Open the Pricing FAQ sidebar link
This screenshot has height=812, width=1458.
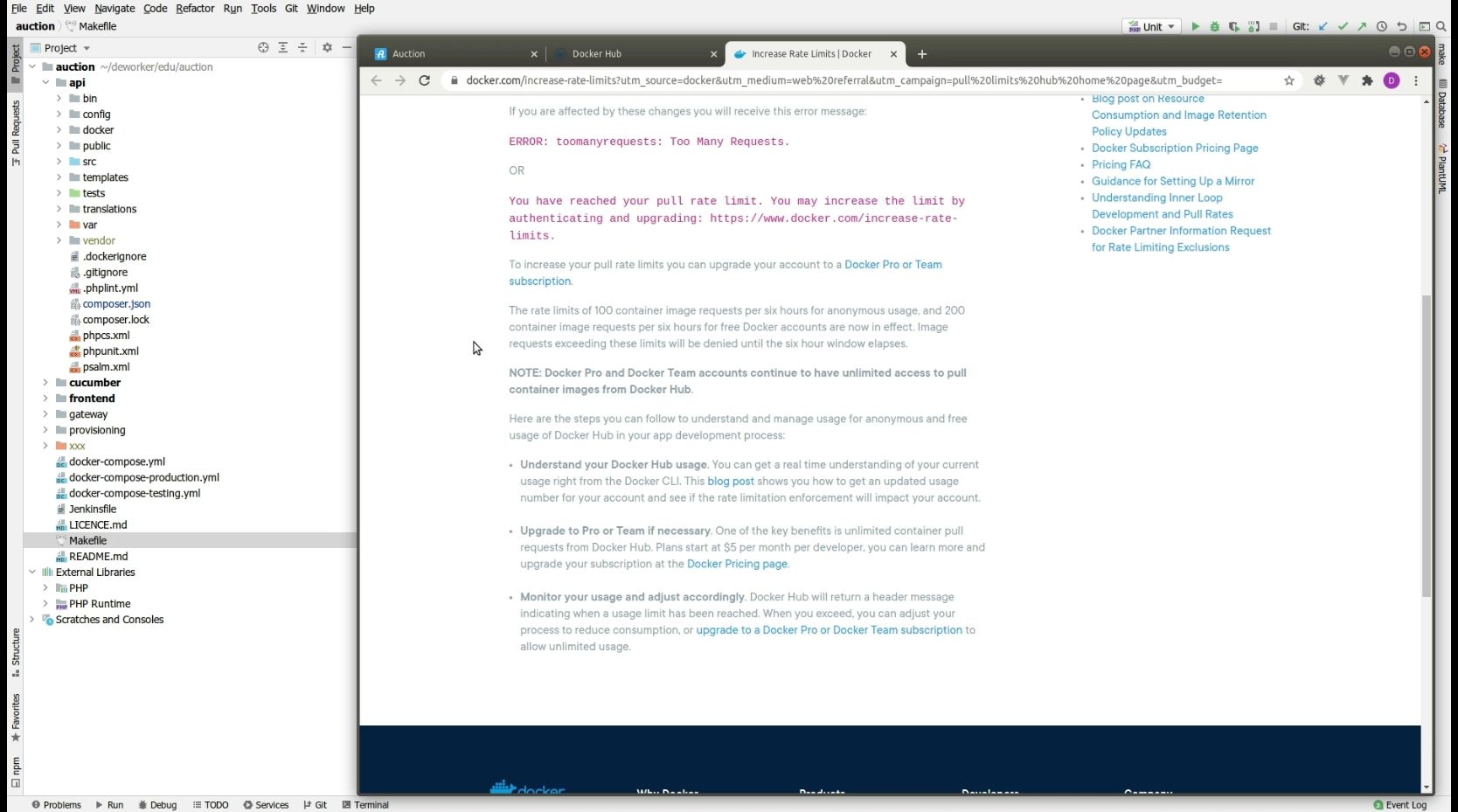[1121, 164]
